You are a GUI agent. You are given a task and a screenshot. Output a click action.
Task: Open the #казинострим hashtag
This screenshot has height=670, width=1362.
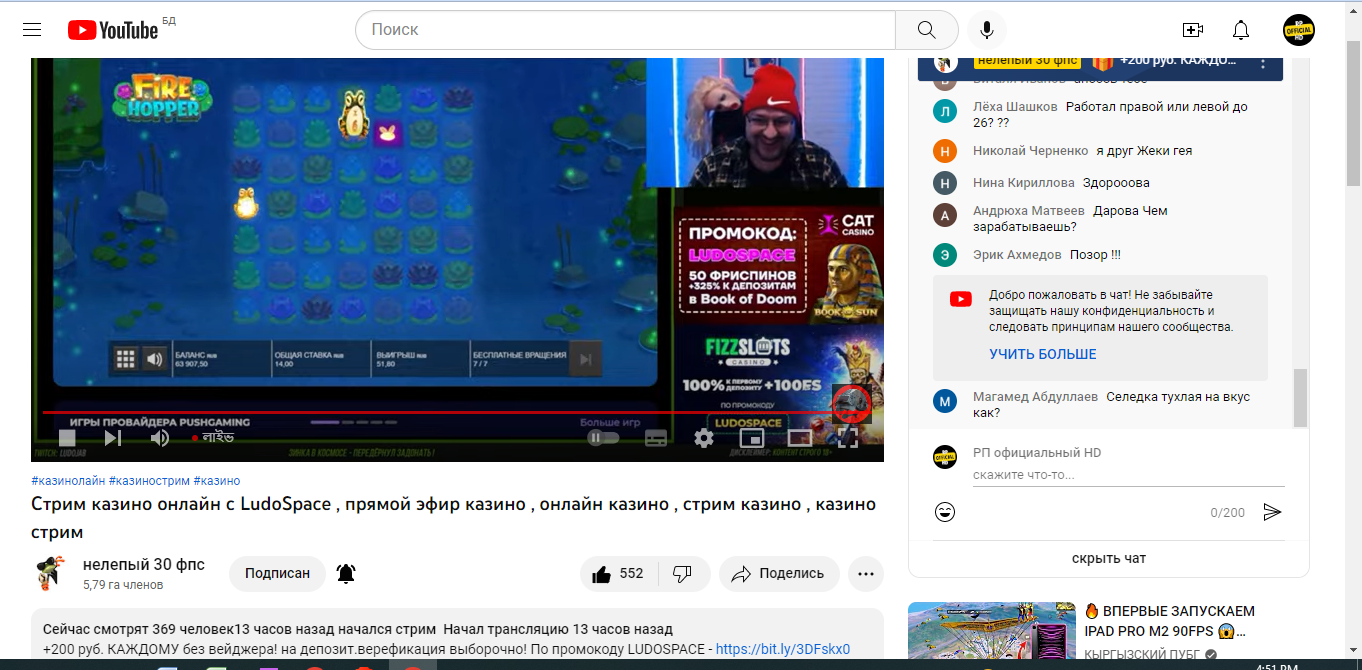pyautogui.click(x=149, y=480)
